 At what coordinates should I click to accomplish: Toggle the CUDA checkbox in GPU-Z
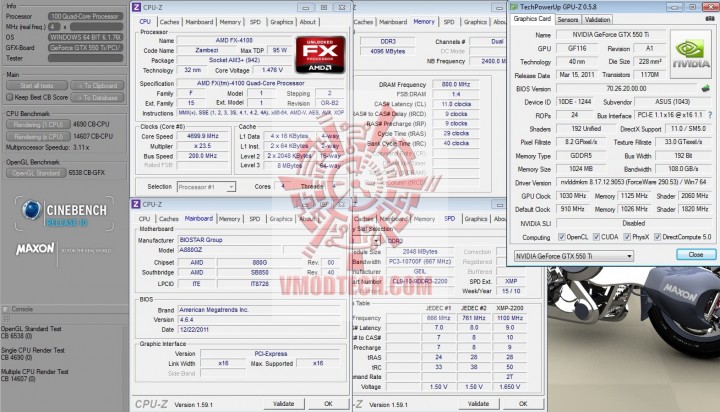(596, 237)
